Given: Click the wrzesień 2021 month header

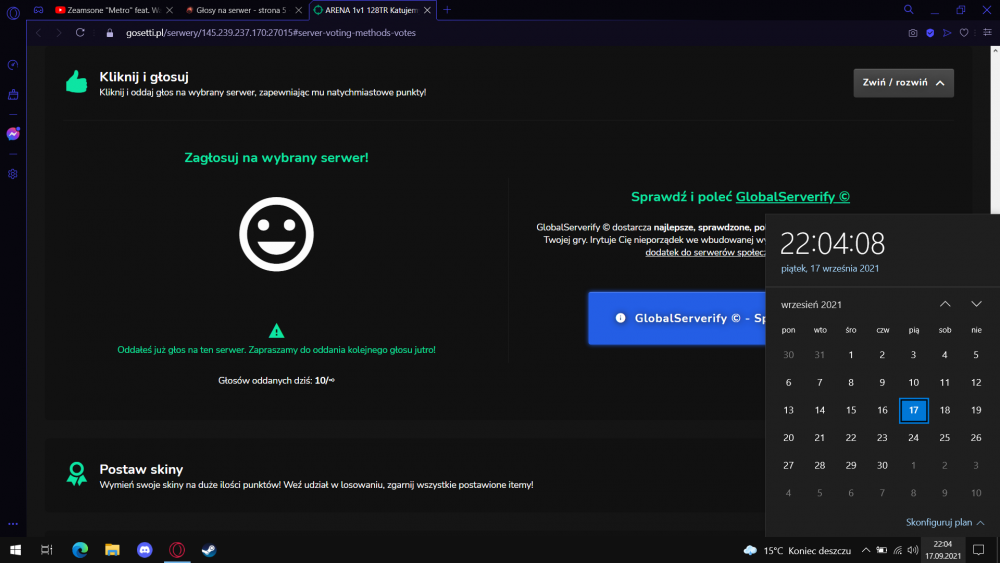Looking at the screenshot, I should (811, 305).
